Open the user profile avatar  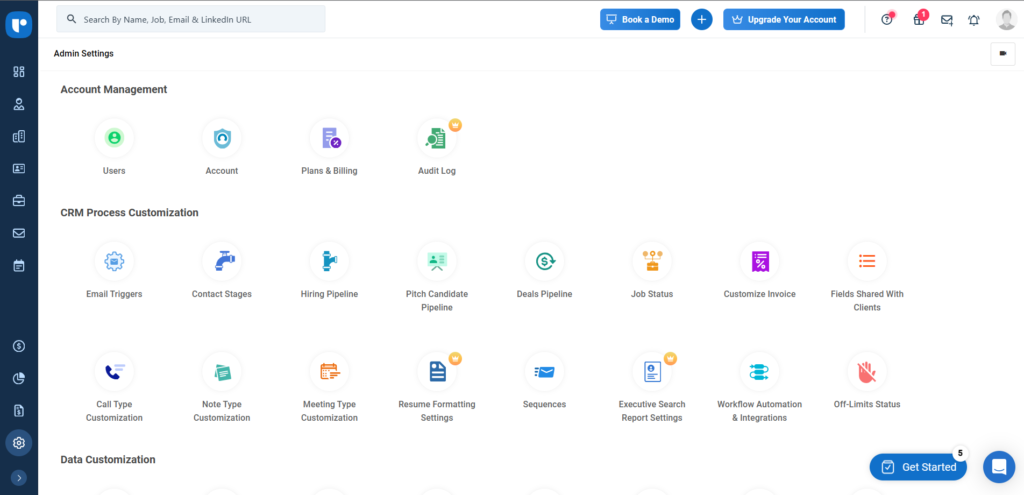[1006, 20]
